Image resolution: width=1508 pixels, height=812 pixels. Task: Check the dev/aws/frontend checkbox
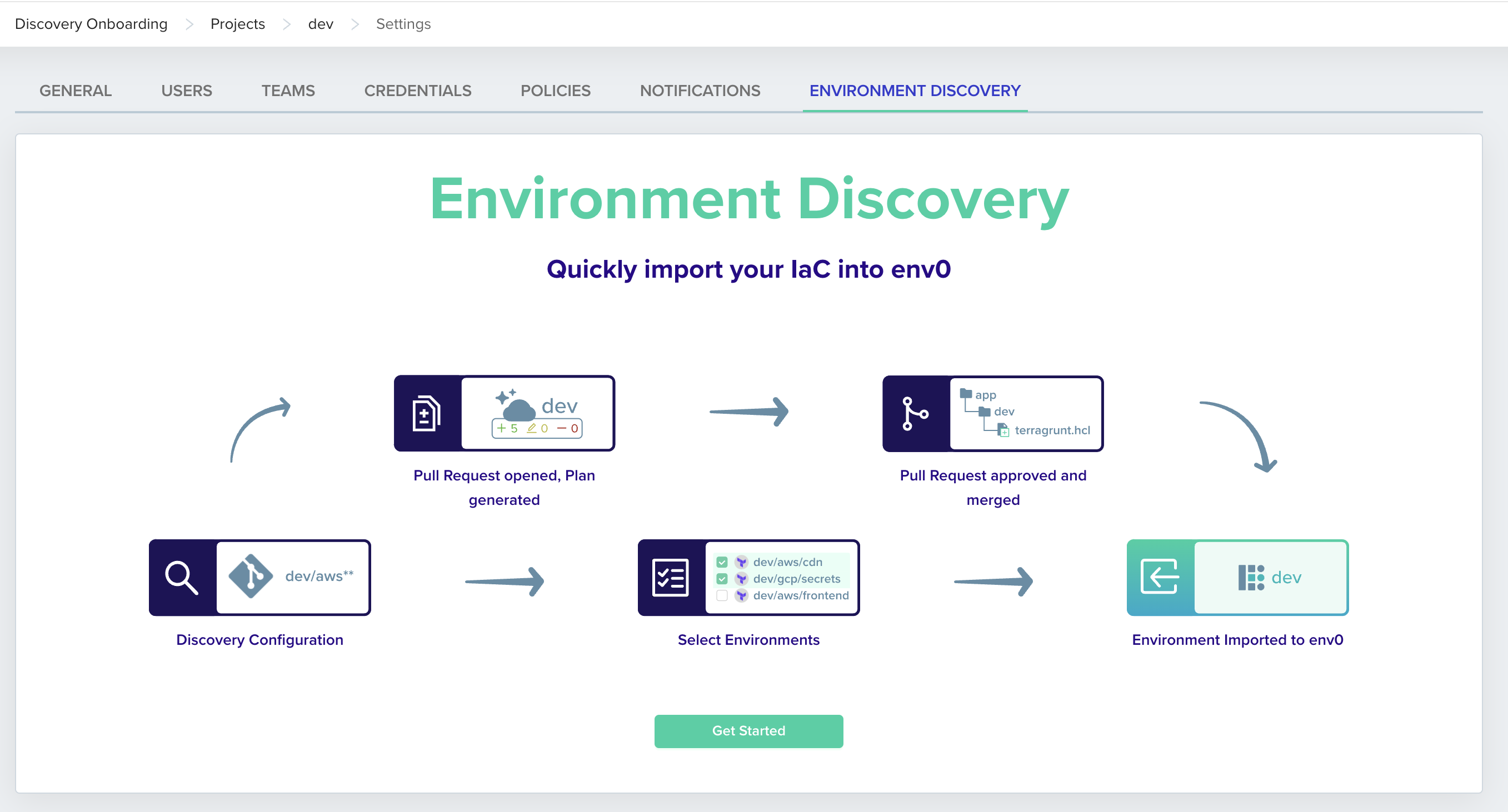pyautogui.click(x=722, y=595)
